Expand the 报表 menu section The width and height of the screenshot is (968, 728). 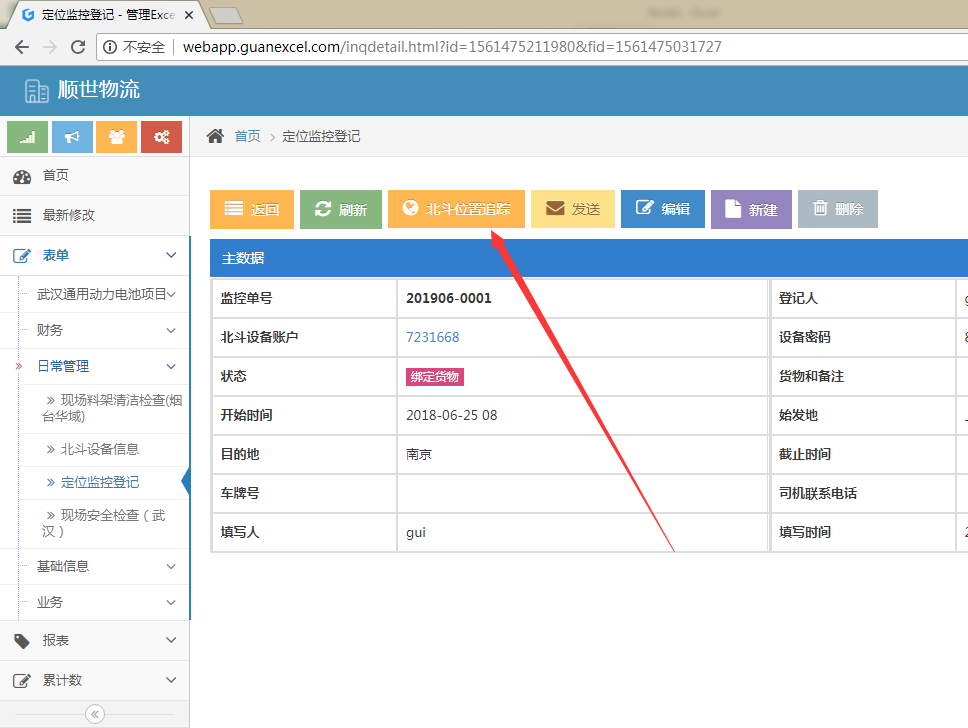coord(94,640)
